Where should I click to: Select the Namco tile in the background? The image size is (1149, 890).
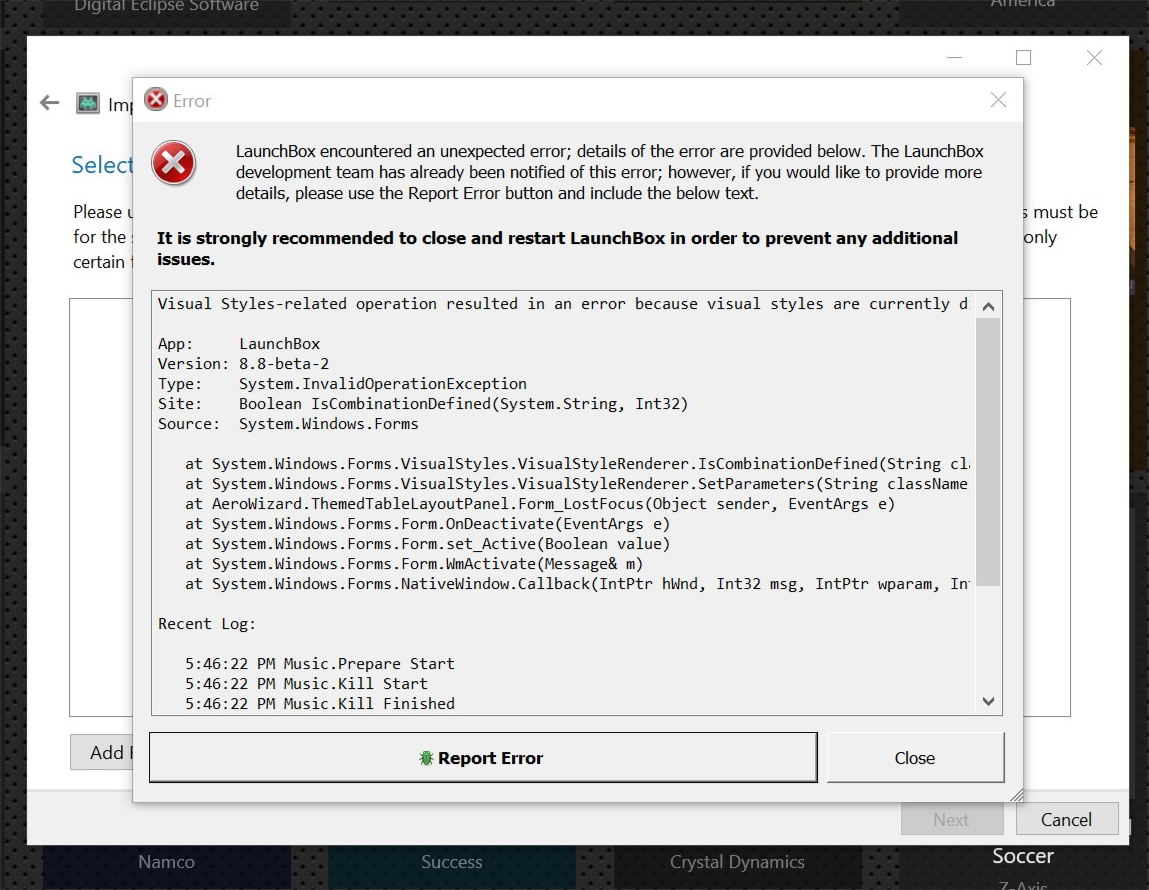tap(166, 861)
